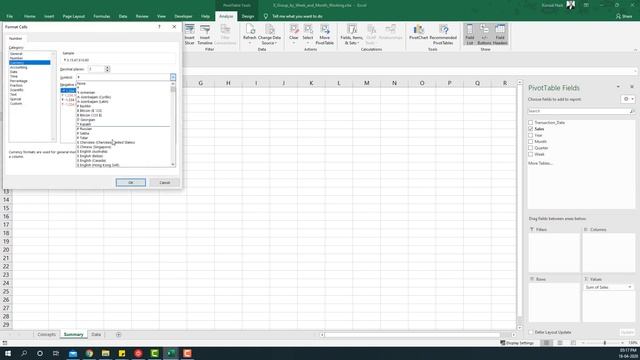The width and height of the screenshot is (640, 360).
Task: Enable the Defer Layout Update checkbox
Action: point(531,332)
